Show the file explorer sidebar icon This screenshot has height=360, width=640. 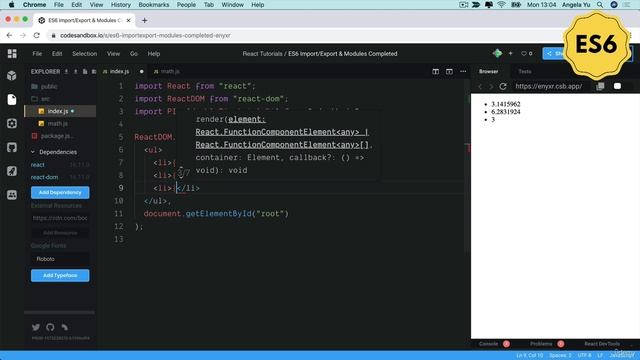pyautogui.click(x=12, y=100)
